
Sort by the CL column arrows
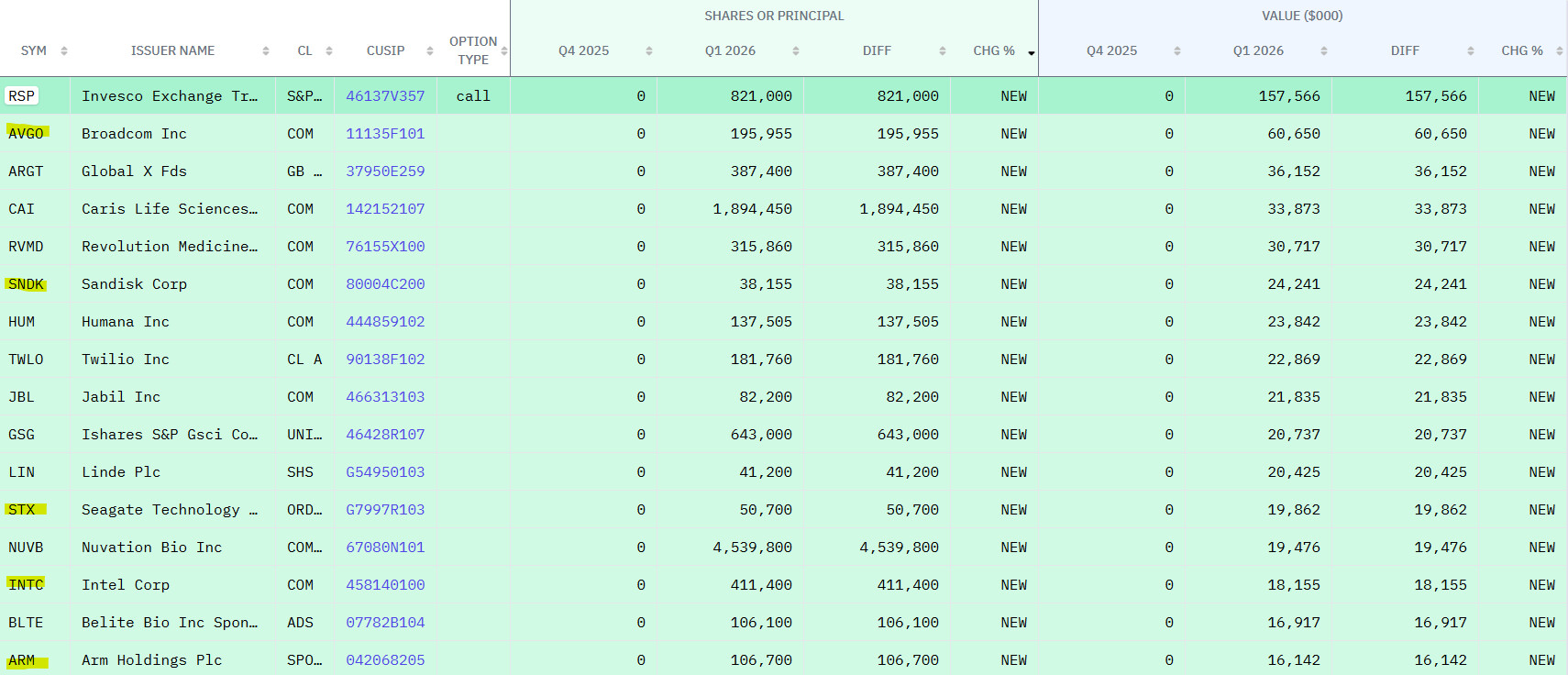329,51
